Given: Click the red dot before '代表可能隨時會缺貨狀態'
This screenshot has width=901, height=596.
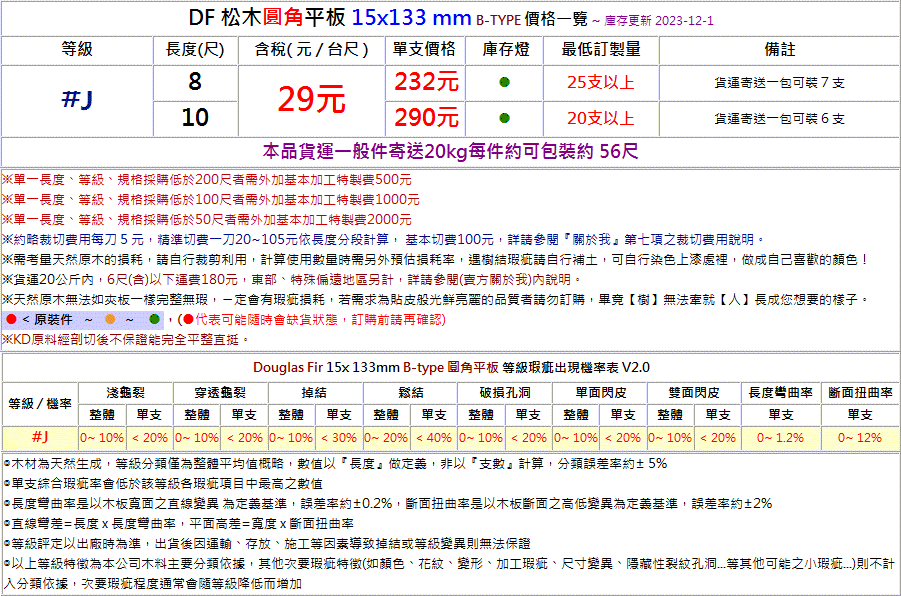Looking at the screenshot, I should [188, 319].
